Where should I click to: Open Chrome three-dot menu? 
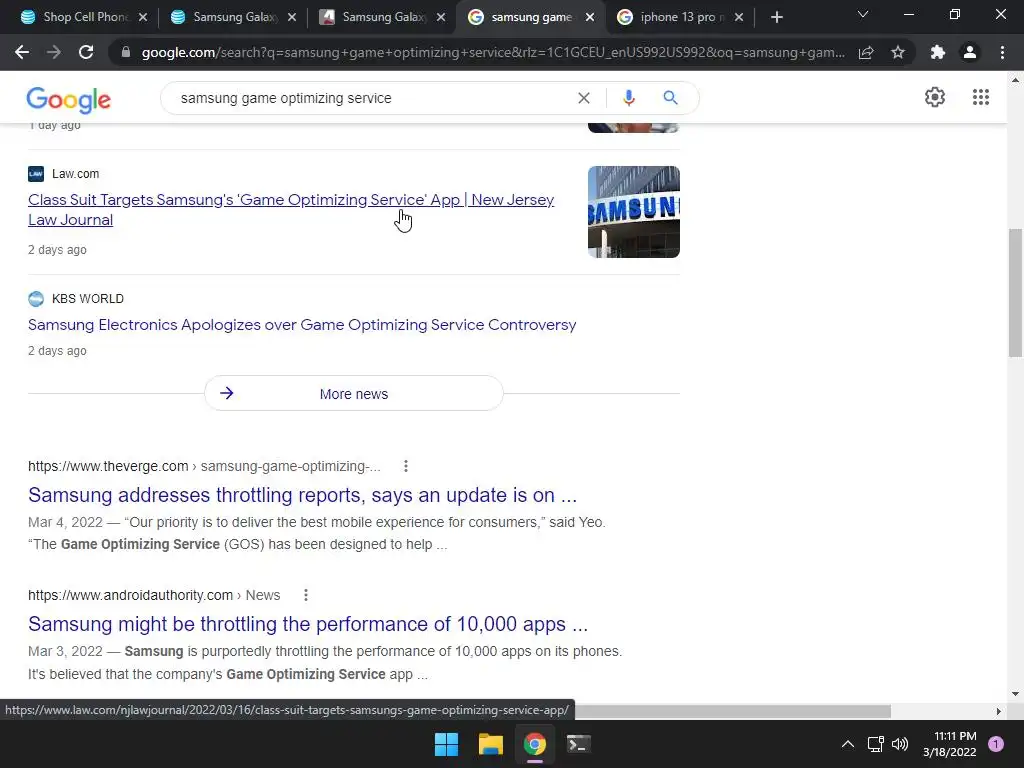point(1002,52)
